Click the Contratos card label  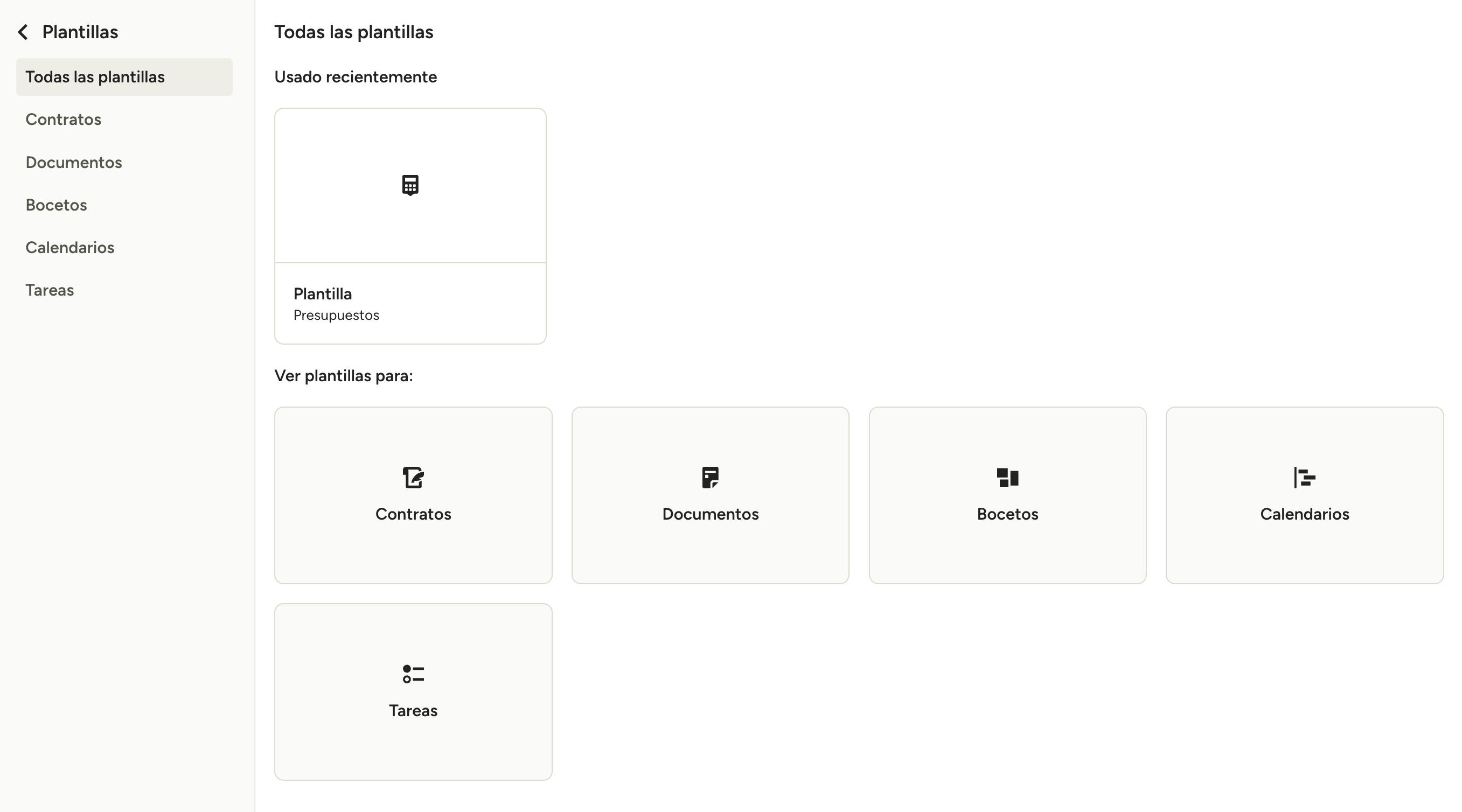(413, 514)
